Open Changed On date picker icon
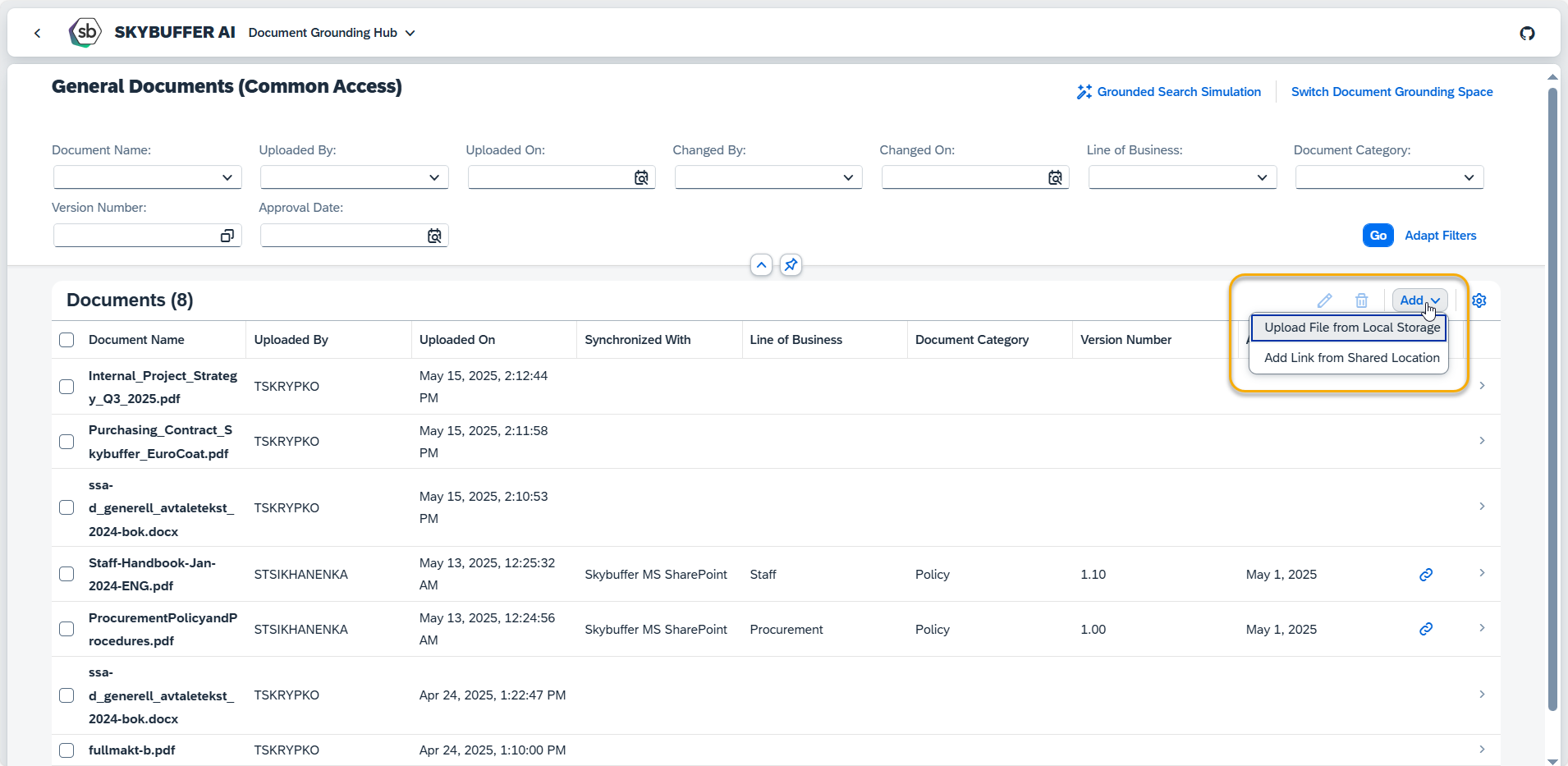 click(1055, 177)
